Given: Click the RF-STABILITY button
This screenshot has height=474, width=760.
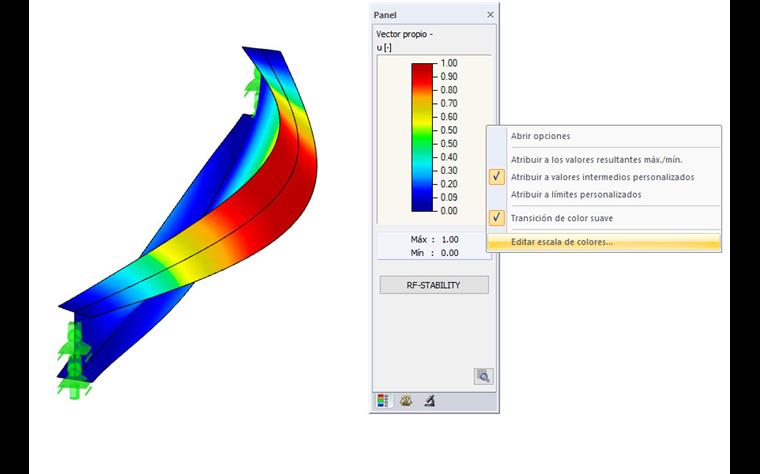Looking at the screenshot, I should pos(434,285).
